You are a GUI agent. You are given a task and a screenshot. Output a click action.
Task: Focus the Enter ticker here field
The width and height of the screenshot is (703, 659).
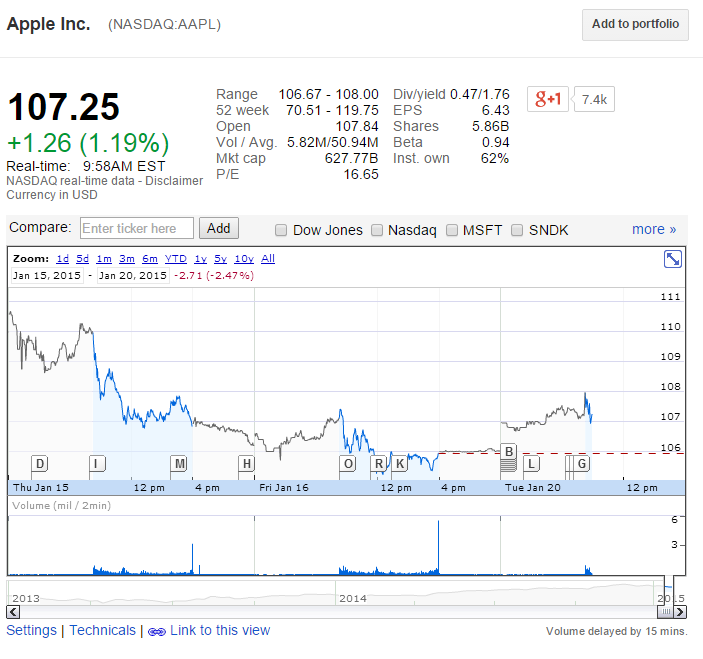137,228
